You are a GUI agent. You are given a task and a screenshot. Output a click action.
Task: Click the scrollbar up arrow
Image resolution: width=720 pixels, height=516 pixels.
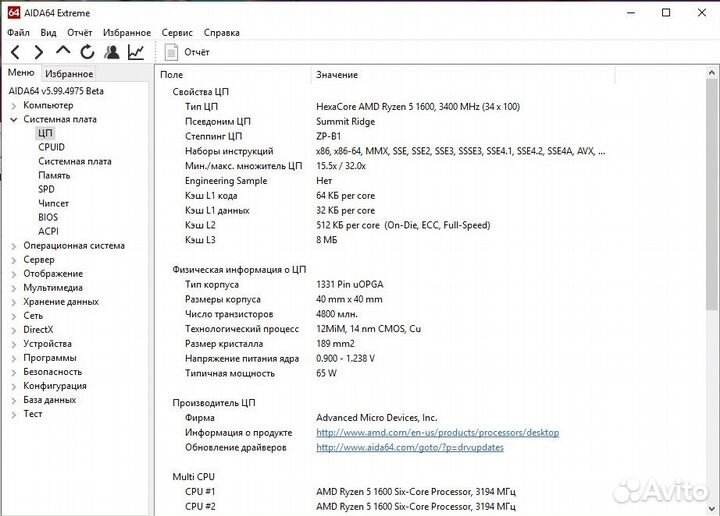click(712, 73)
